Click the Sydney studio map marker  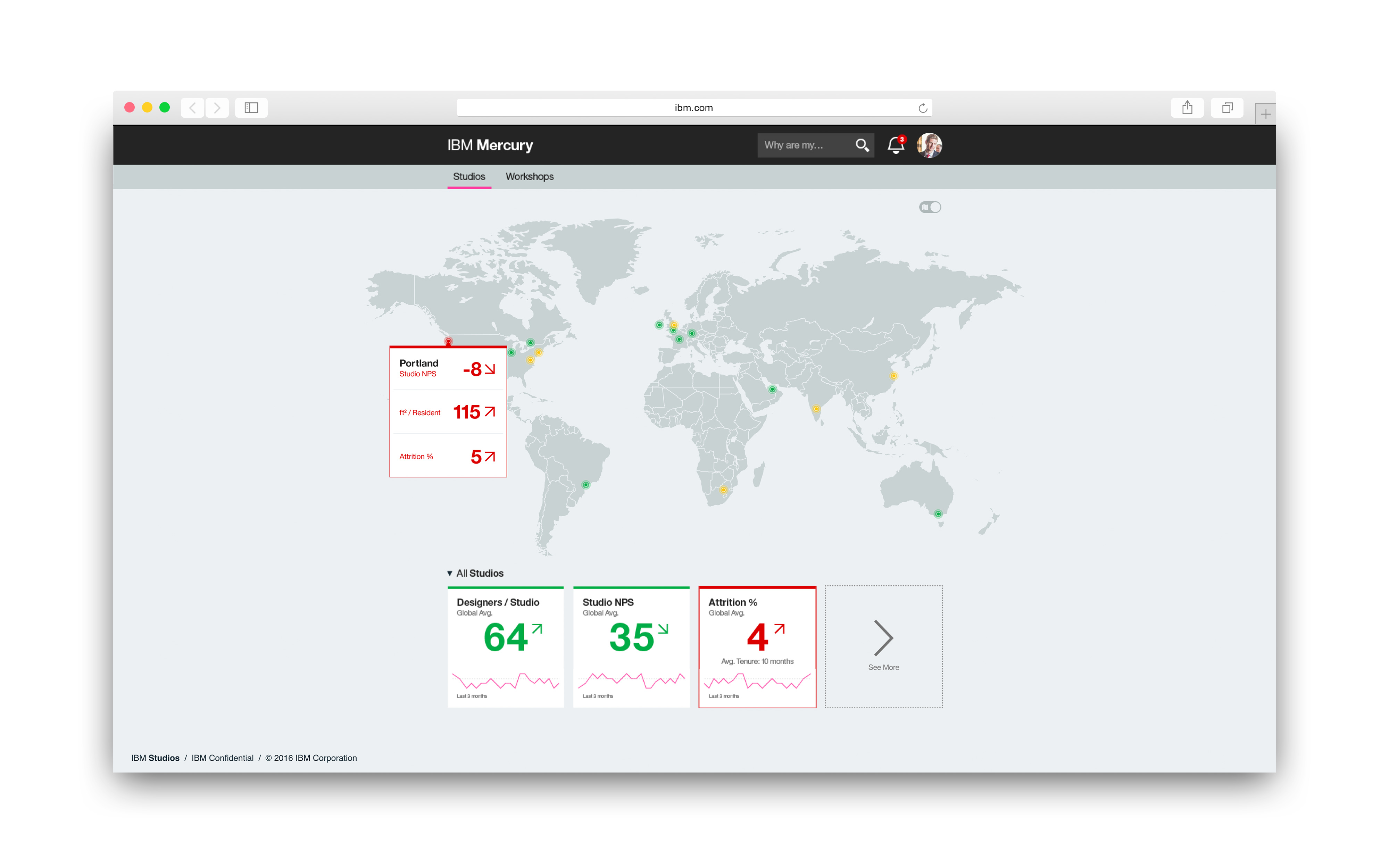[938, 514]
